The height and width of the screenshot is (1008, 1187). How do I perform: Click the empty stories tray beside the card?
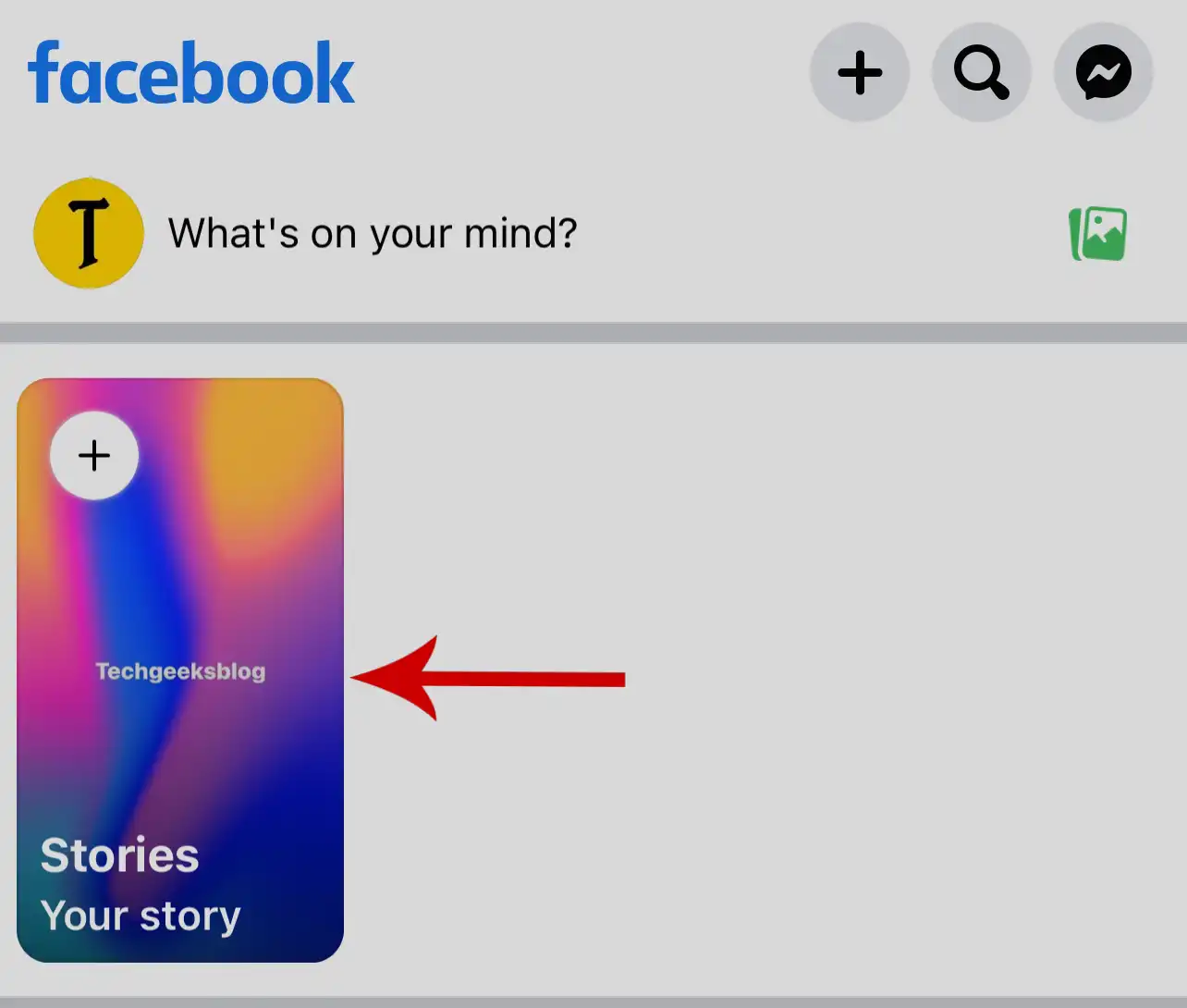[x=765, y=670]
